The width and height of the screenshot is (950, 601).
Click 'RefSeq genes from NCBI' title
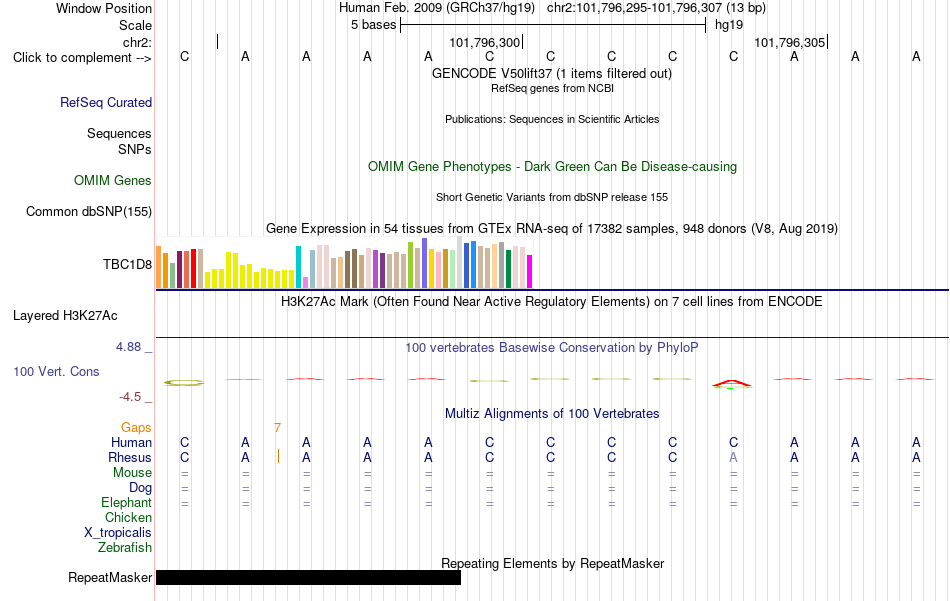coord(553,88)
